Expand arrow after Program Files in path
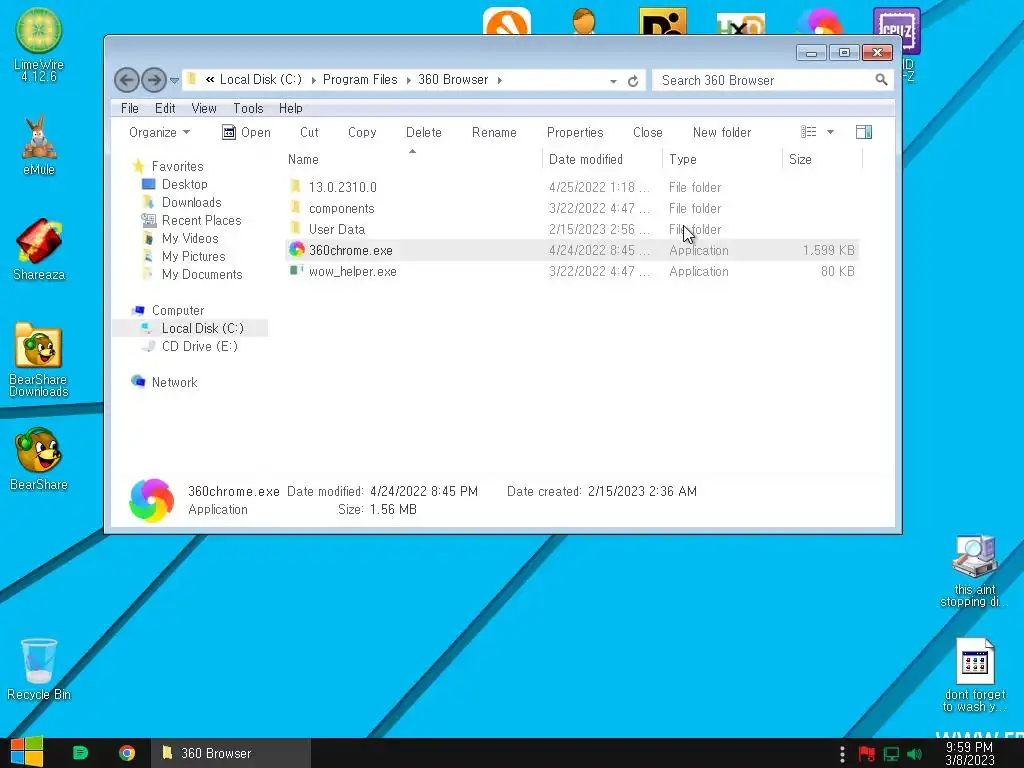 click(408, 80)
